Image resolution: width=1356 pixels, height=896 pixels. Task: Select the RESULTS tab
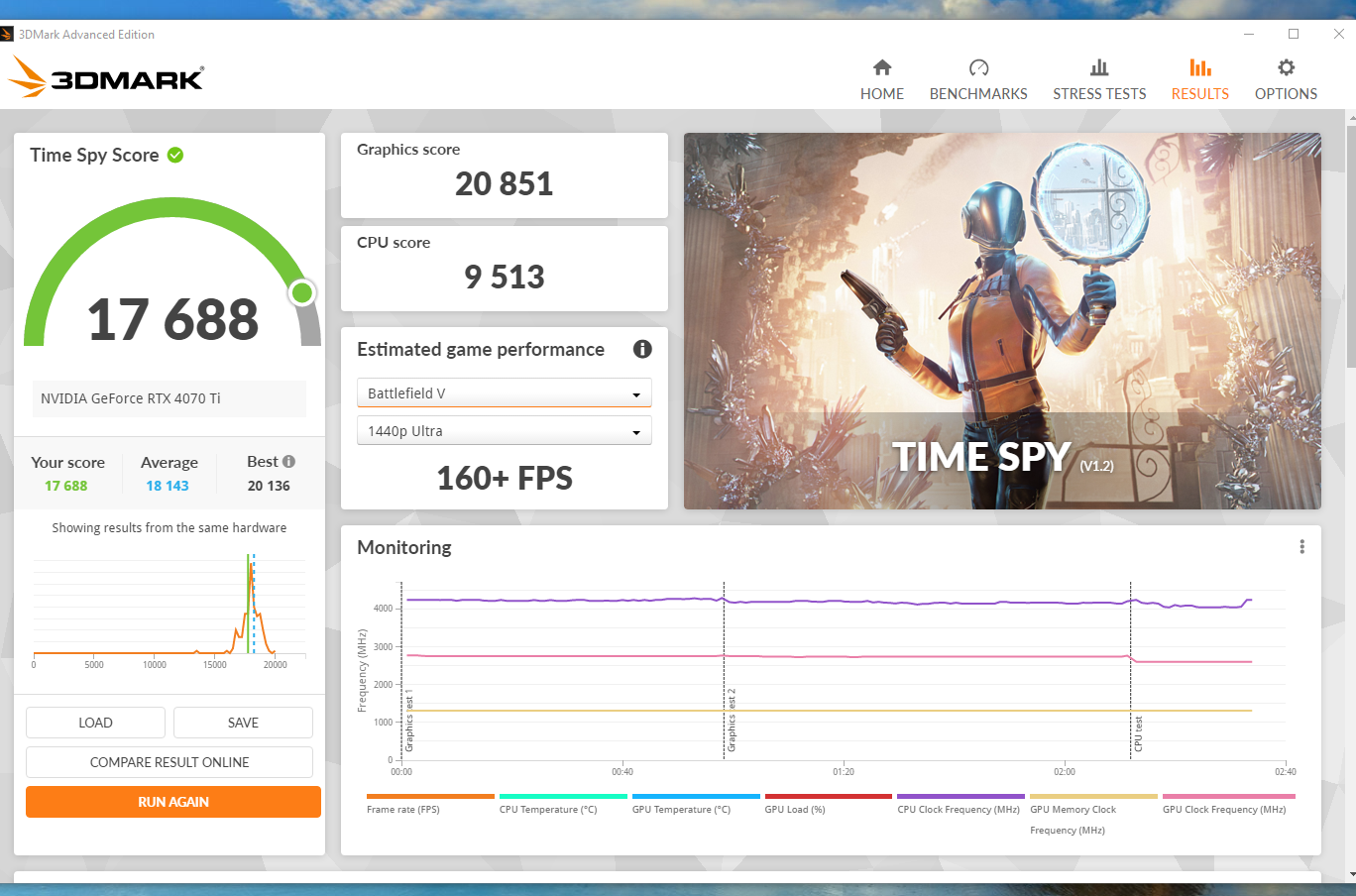pos(1199,80)
